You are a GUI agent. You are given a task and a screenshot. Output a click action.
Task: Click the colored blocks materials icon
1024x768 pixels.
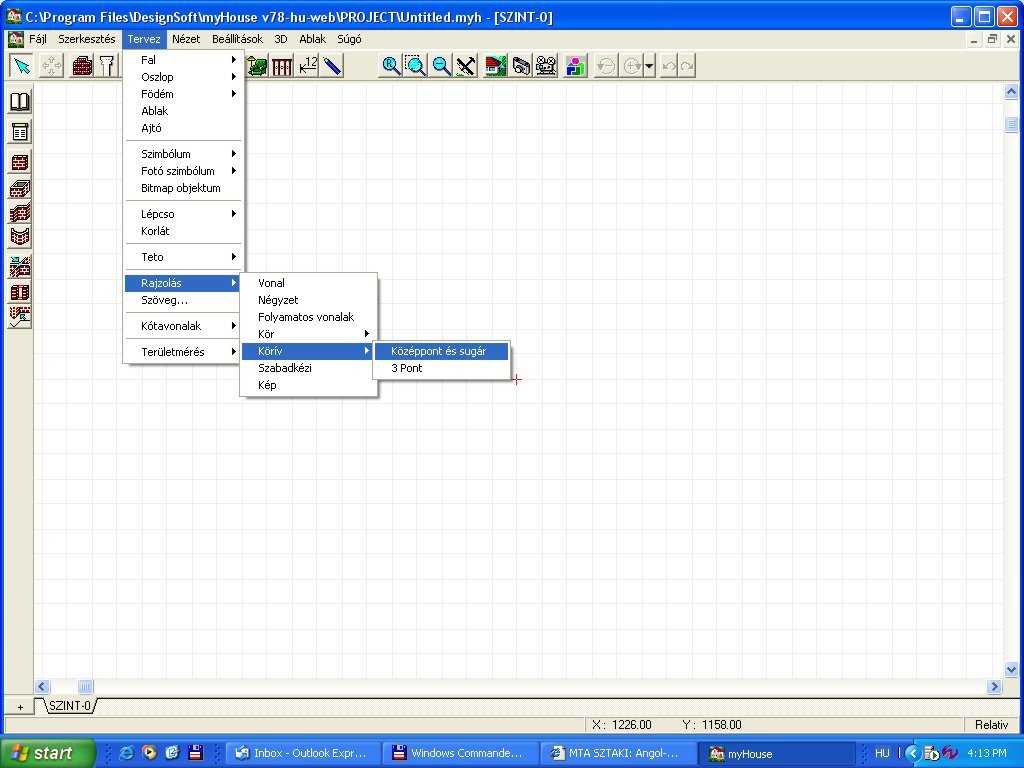tap(576, 66)
